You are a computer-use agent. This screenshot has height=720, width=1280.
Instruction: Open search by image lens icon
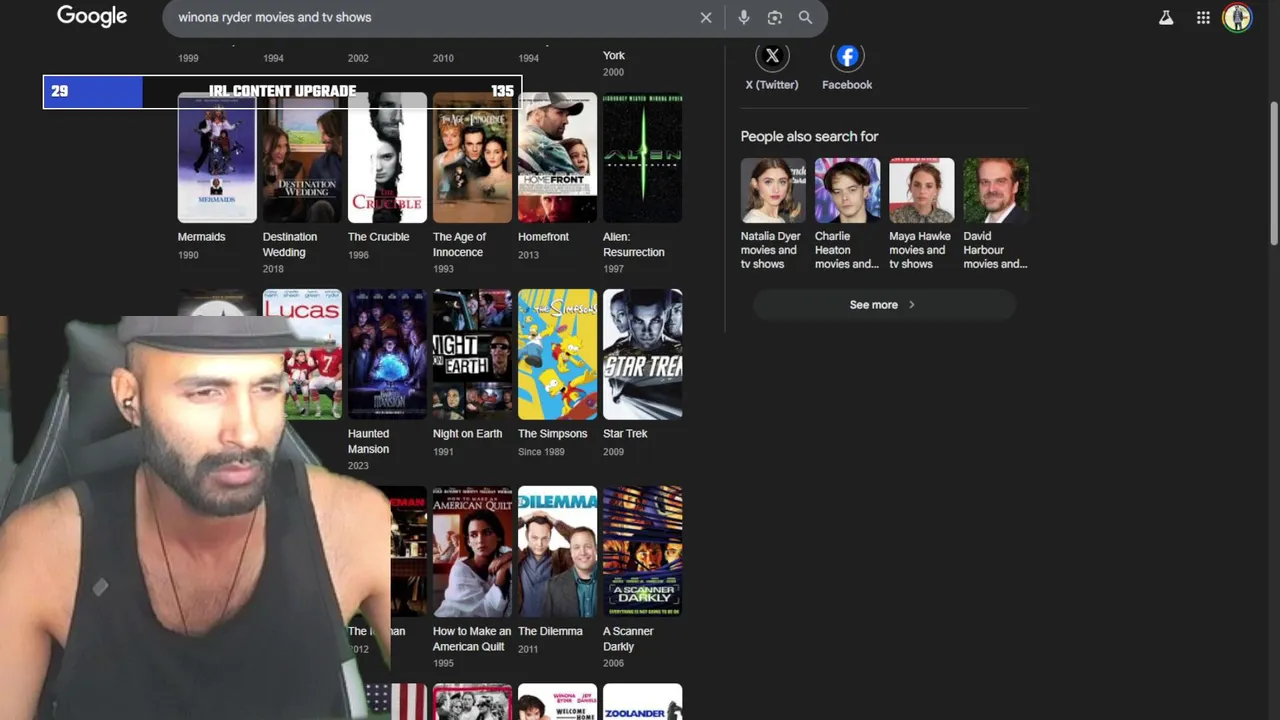tap(774, 17)
